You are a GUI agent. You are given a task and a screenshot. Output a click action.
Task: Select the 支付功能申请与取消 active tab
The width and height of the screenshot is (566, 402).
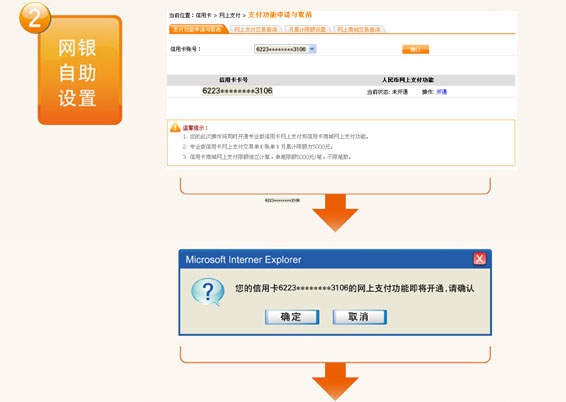197,29
